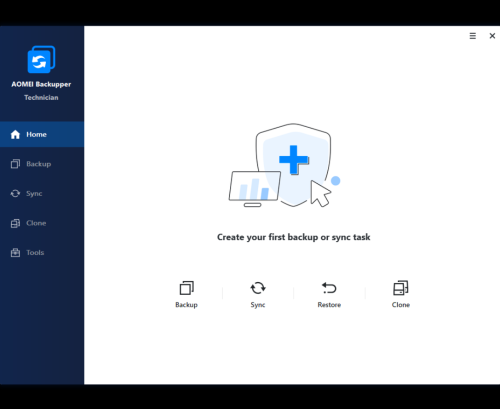500x409 pixels.
Task: Click the large Clone icon in bottom shortcuts
Action: [401, 288]
